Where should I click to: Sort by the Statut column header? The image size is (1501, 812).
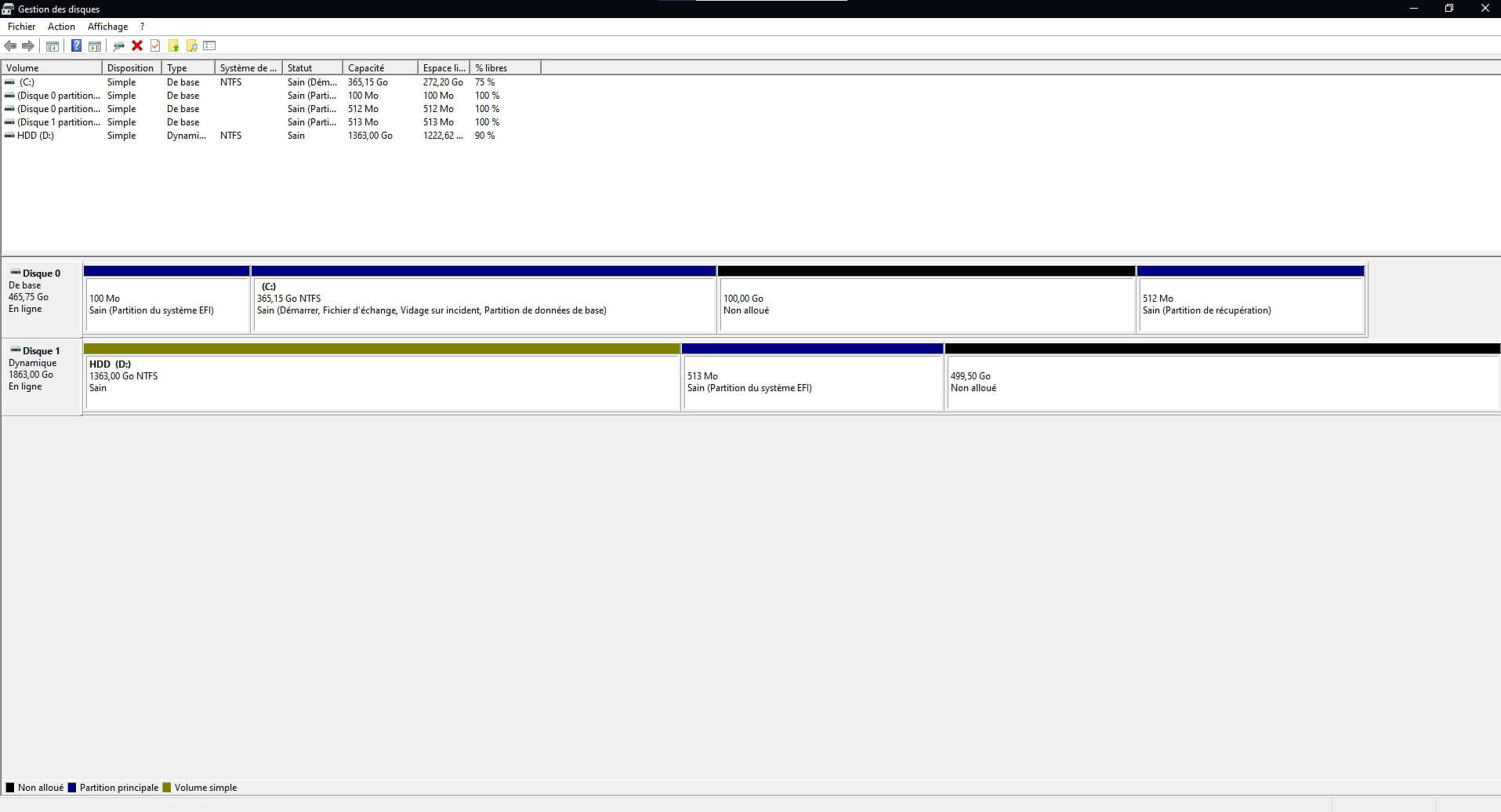[313, 68]
